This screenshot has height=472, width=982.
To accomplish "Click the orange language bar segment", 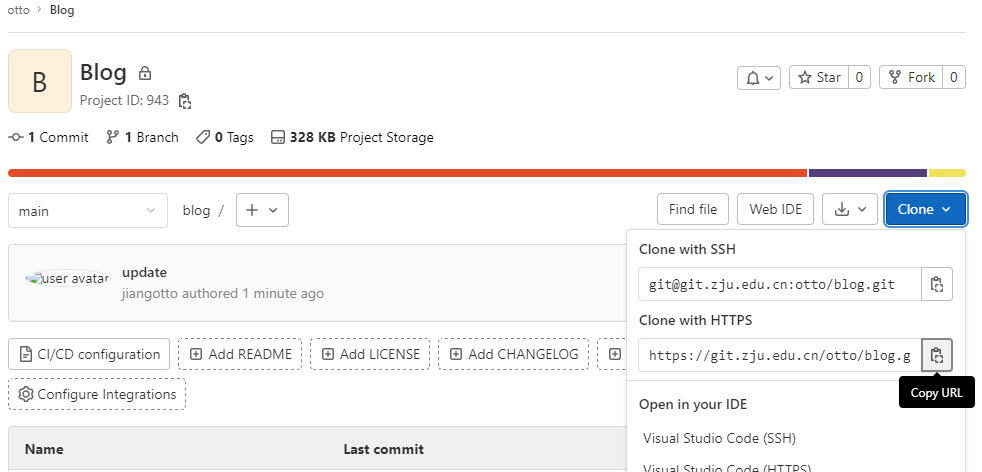I will 400,173.
